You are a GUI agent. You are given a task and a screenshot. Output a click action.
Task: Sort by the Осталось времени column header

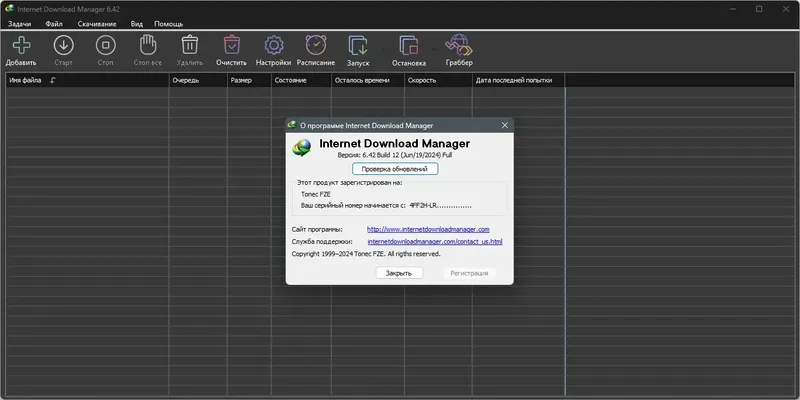pyautogui.click(x=368, y=80)
